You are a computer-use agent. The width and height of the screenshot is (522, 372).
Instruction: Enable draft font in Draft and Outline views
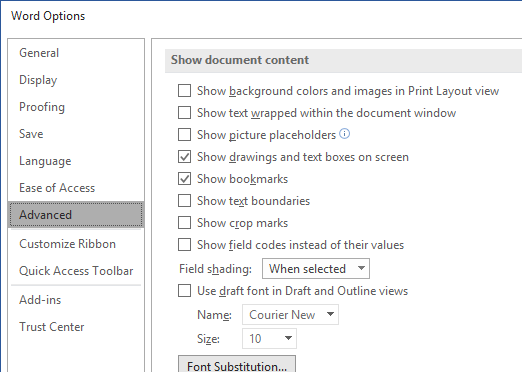tap(184, 291)
